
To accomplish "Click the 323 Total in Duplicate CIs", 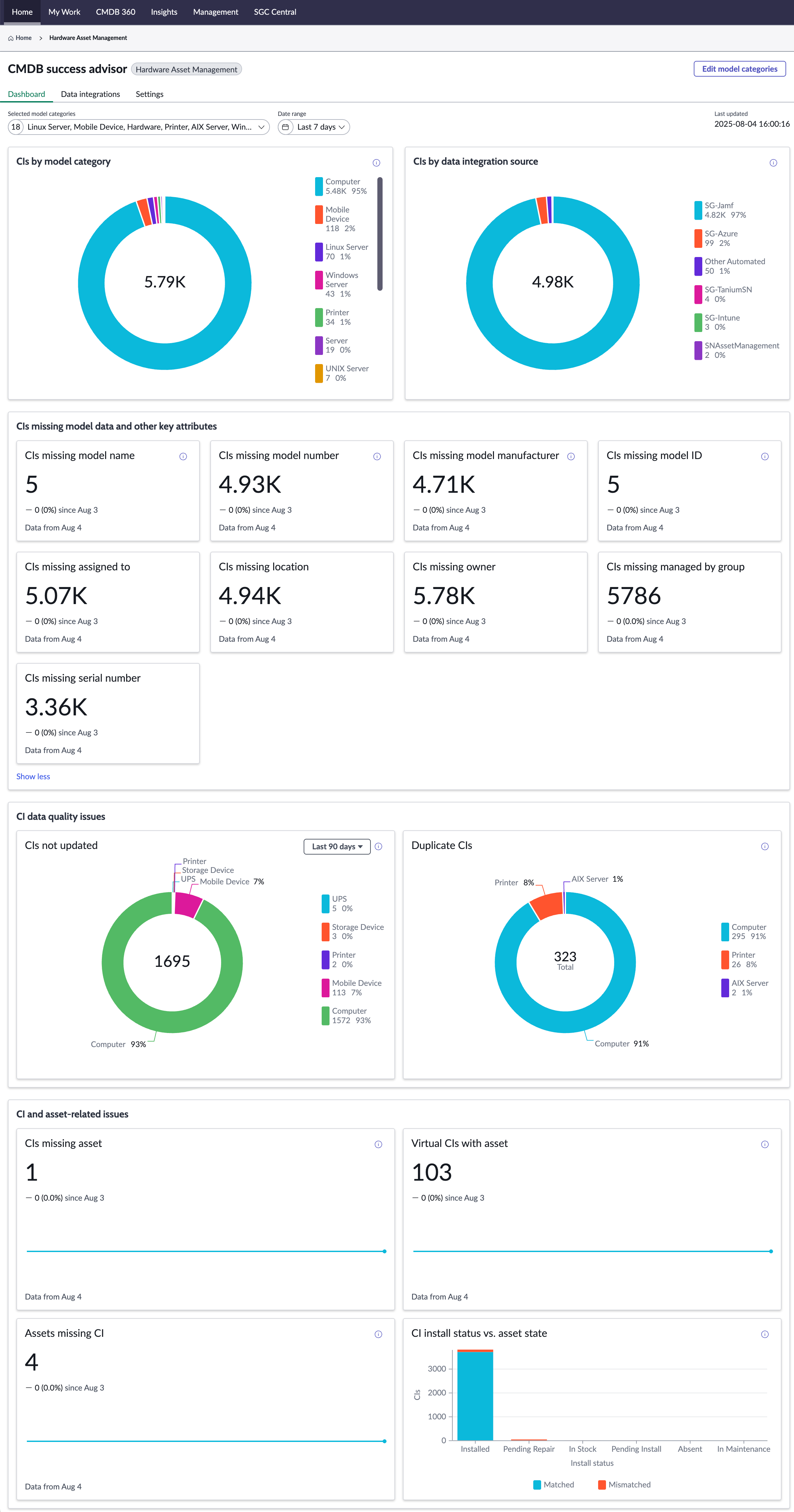I will click(565, 960).
